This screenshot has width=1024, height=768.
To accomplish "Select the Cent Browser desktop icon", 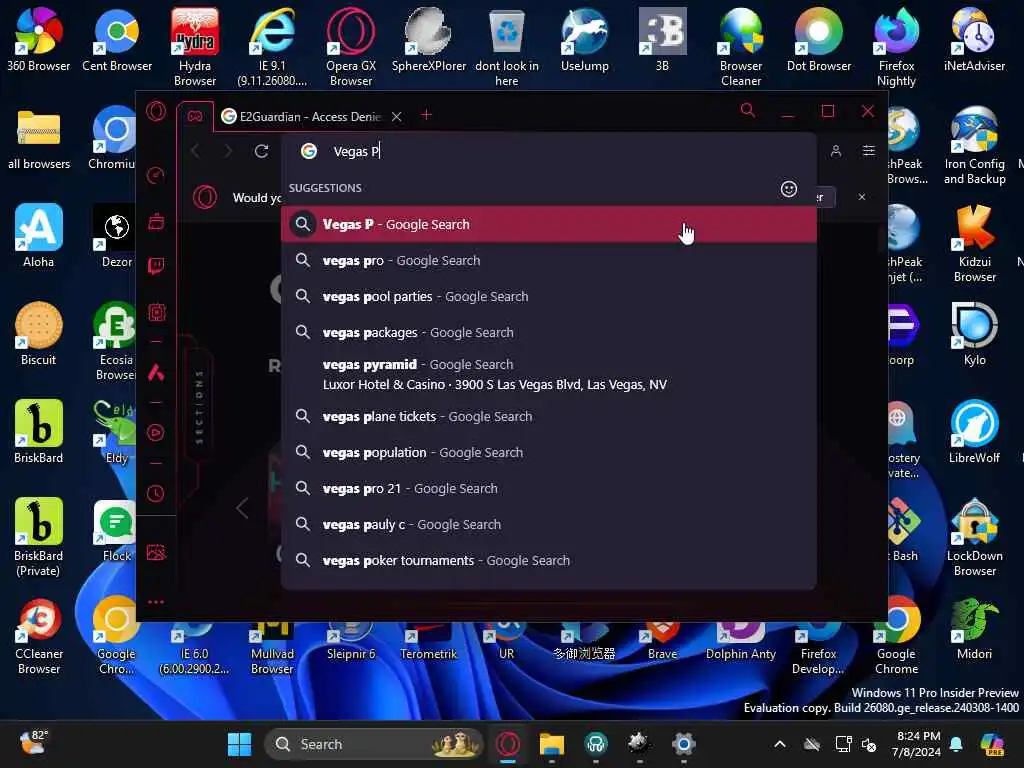I will (x=117, y=39).
